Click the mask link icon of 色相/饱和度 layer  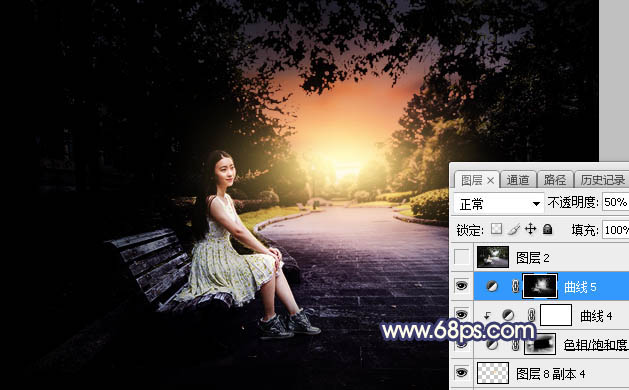point(515,344)
